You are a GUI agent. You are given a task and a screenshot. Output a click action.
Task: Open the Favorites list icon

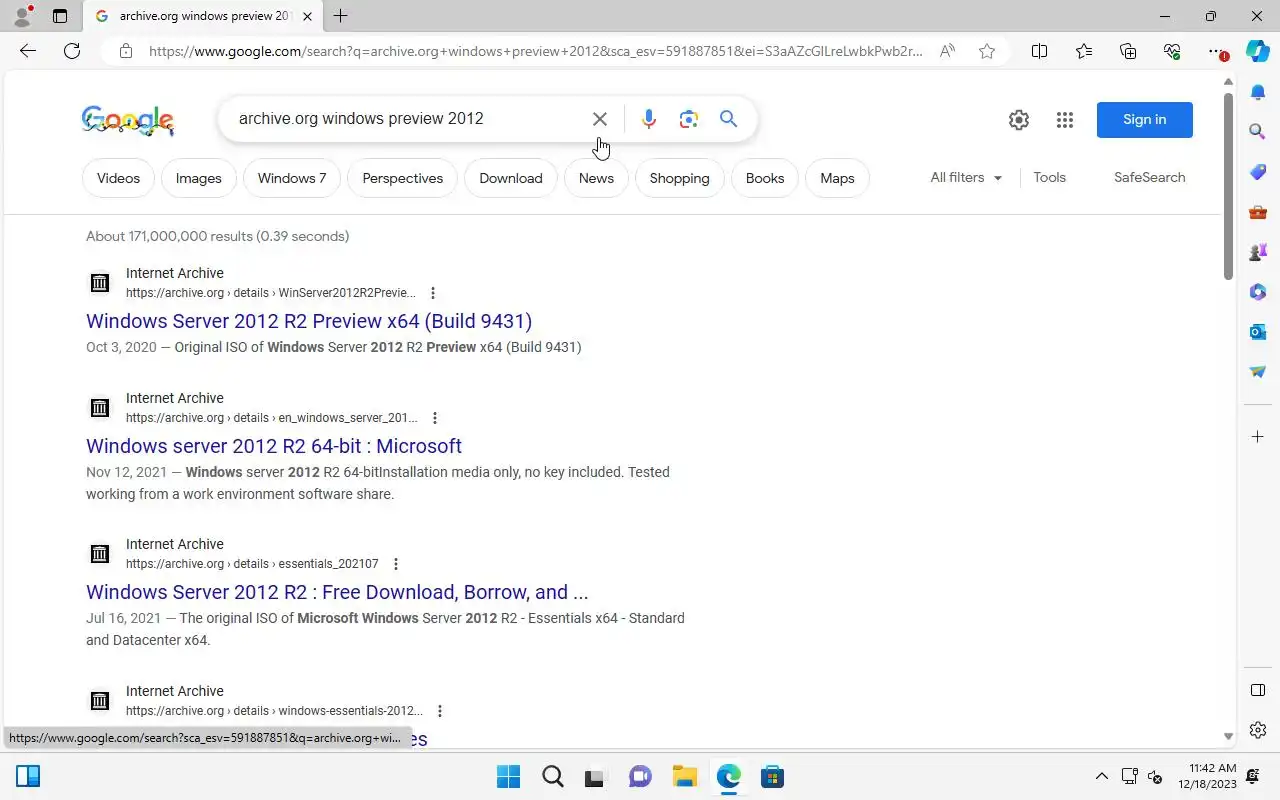(x=1084, y=51)
